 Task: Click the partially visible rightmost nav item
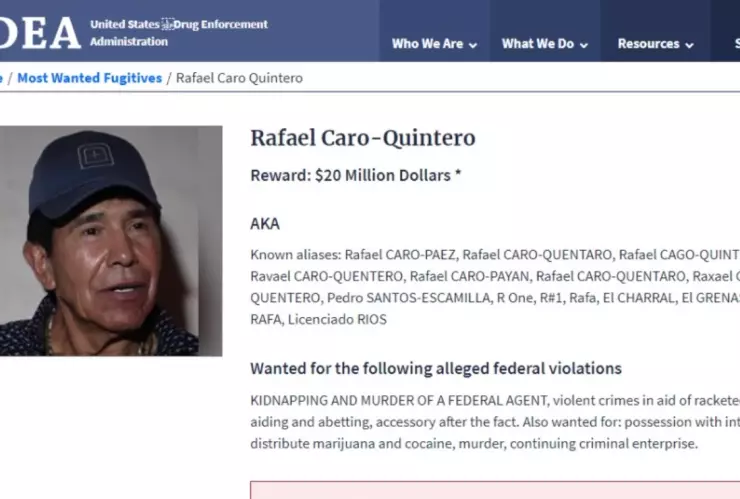click(737, 44)
